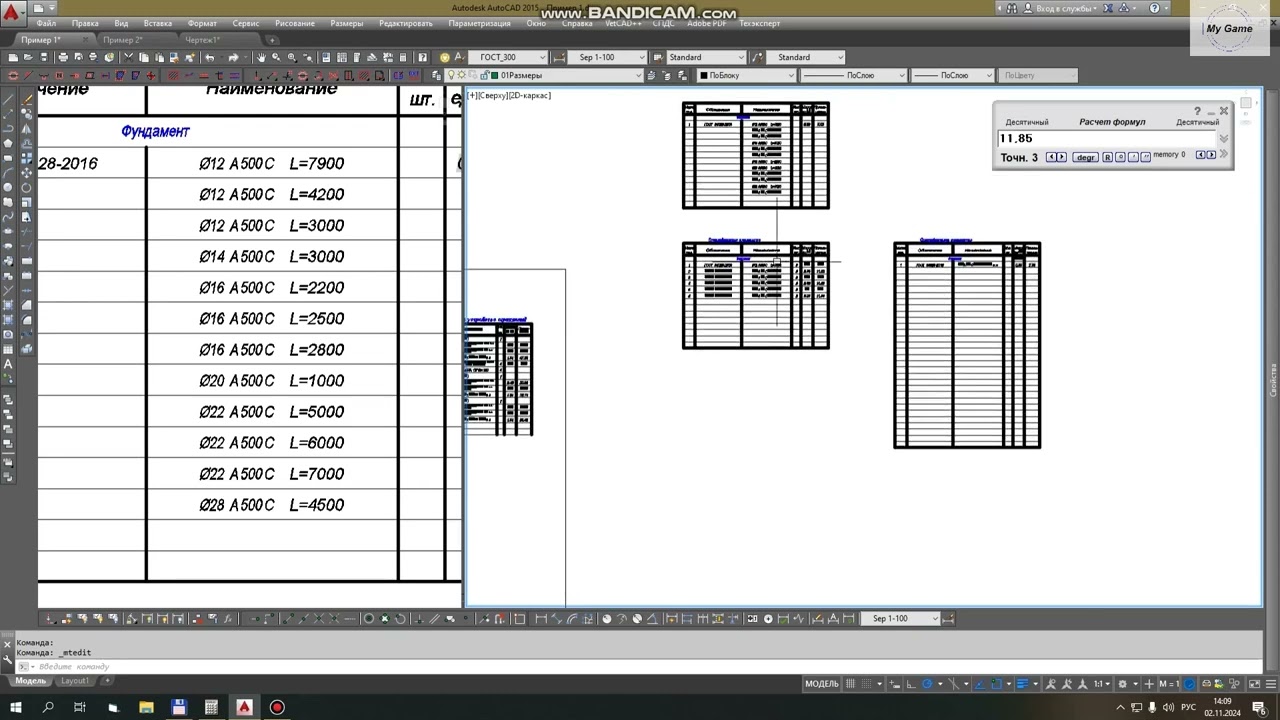
Task: Click Windows search icon in taskbar
Action: point(47,707)
